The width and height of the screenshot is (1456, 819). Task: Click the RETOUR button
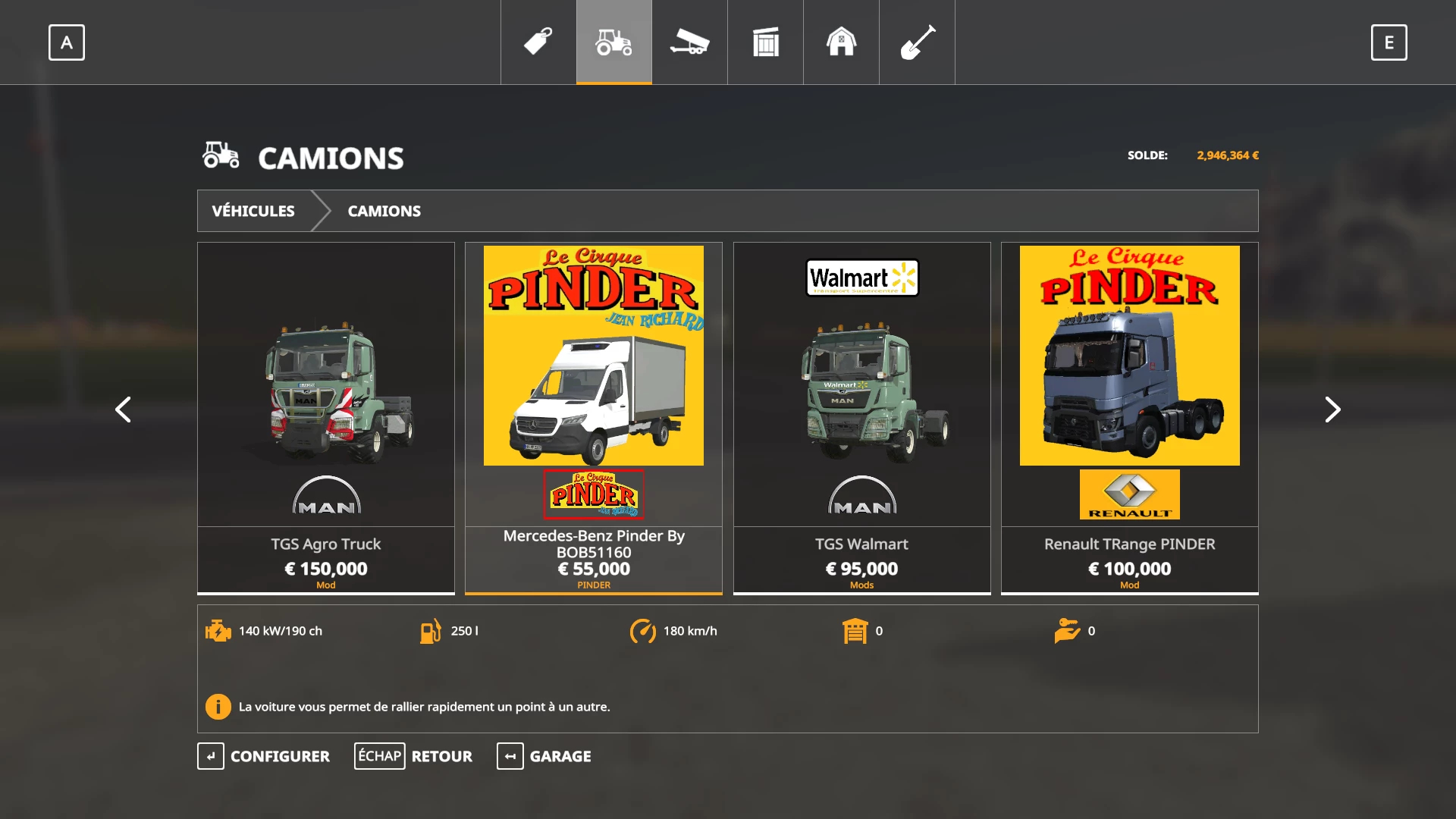(x=413, y=756)
